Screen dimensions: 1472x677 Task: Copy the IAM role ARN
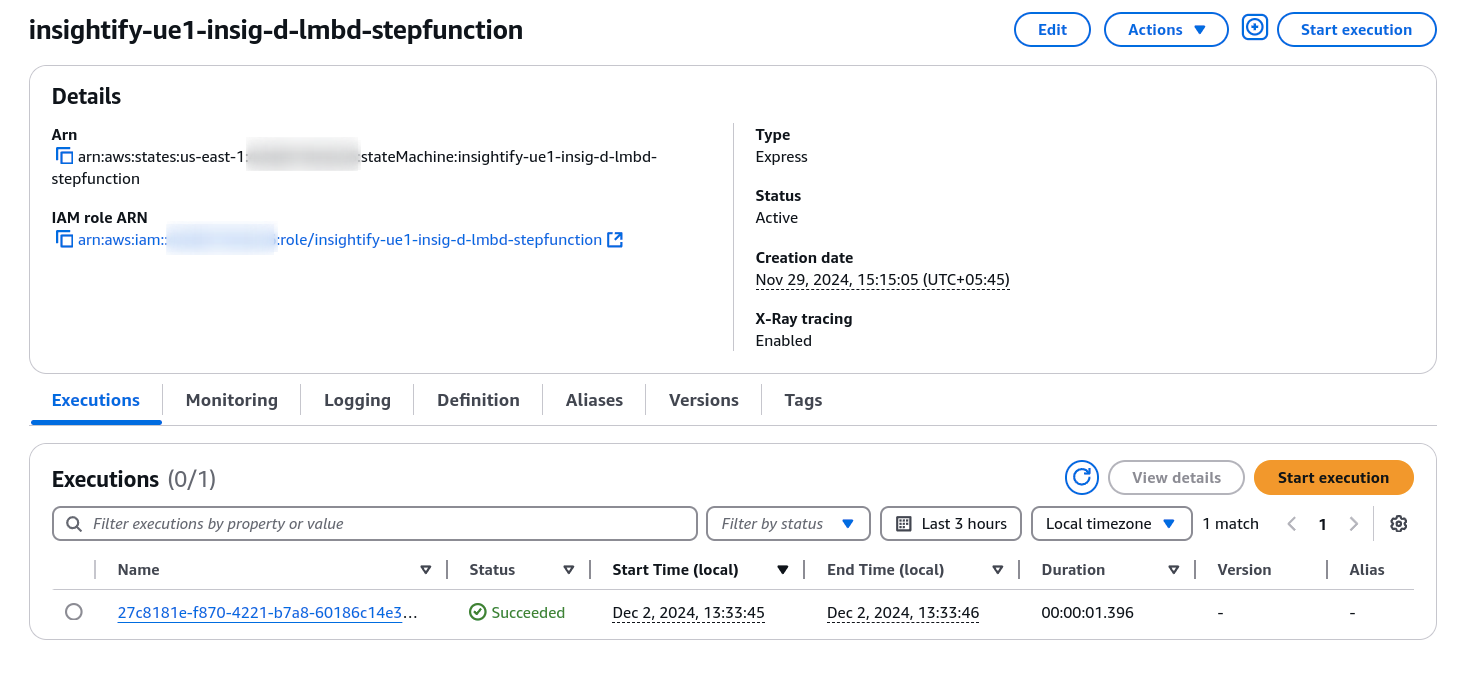[x=64, y=240]
